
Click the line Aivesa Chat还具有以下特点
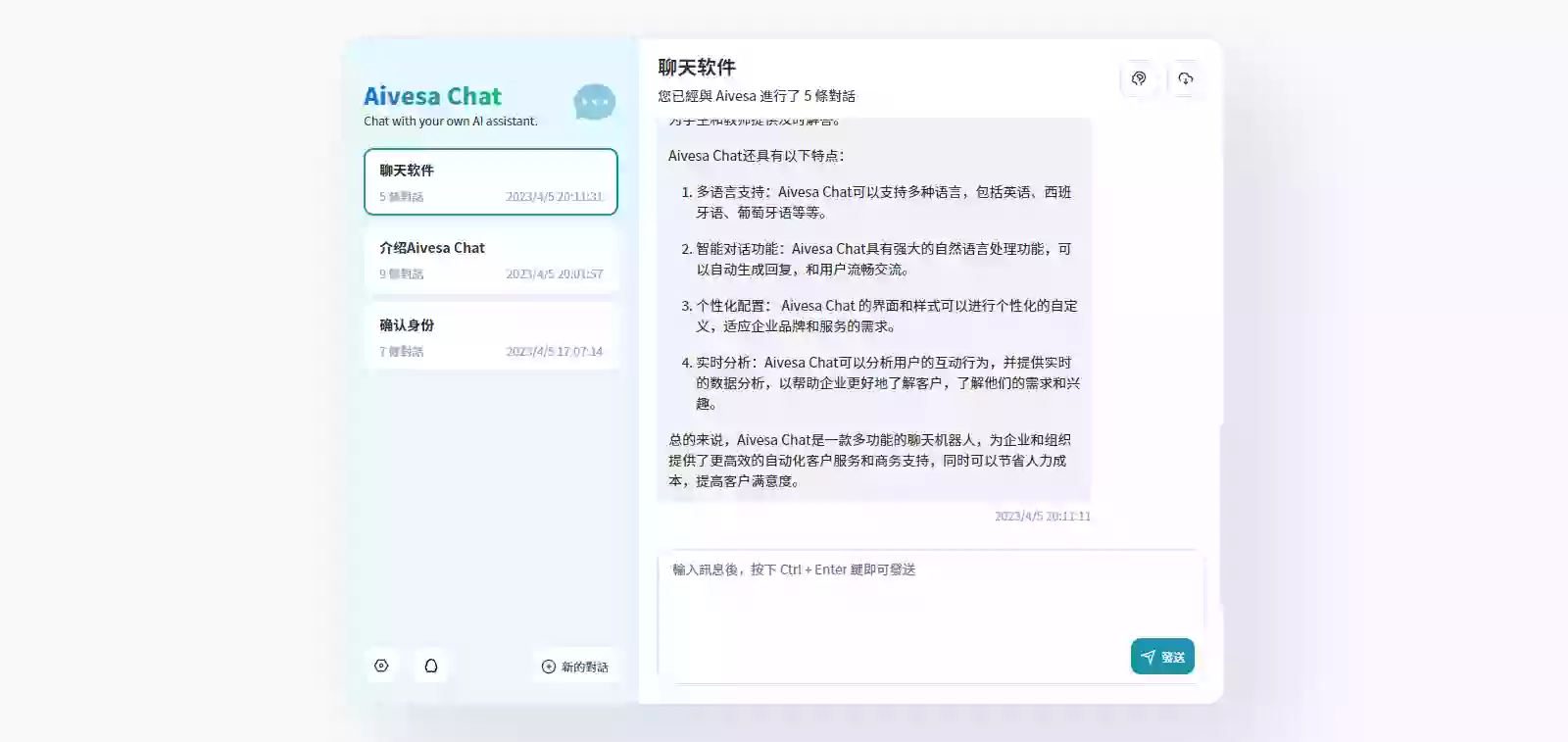(x=756, y=156)
